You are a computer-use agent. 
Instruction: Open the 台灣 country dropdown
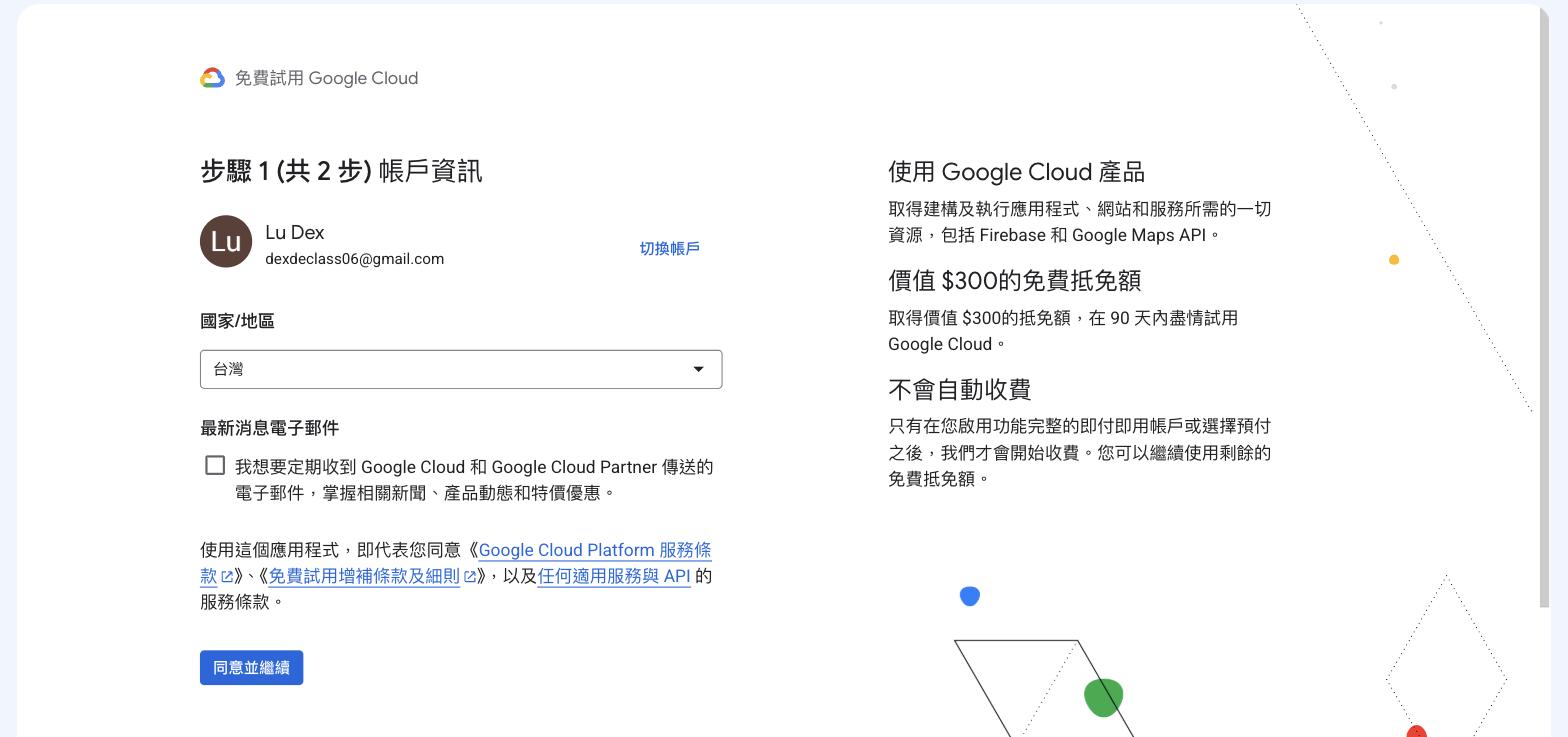coord(461,369)
